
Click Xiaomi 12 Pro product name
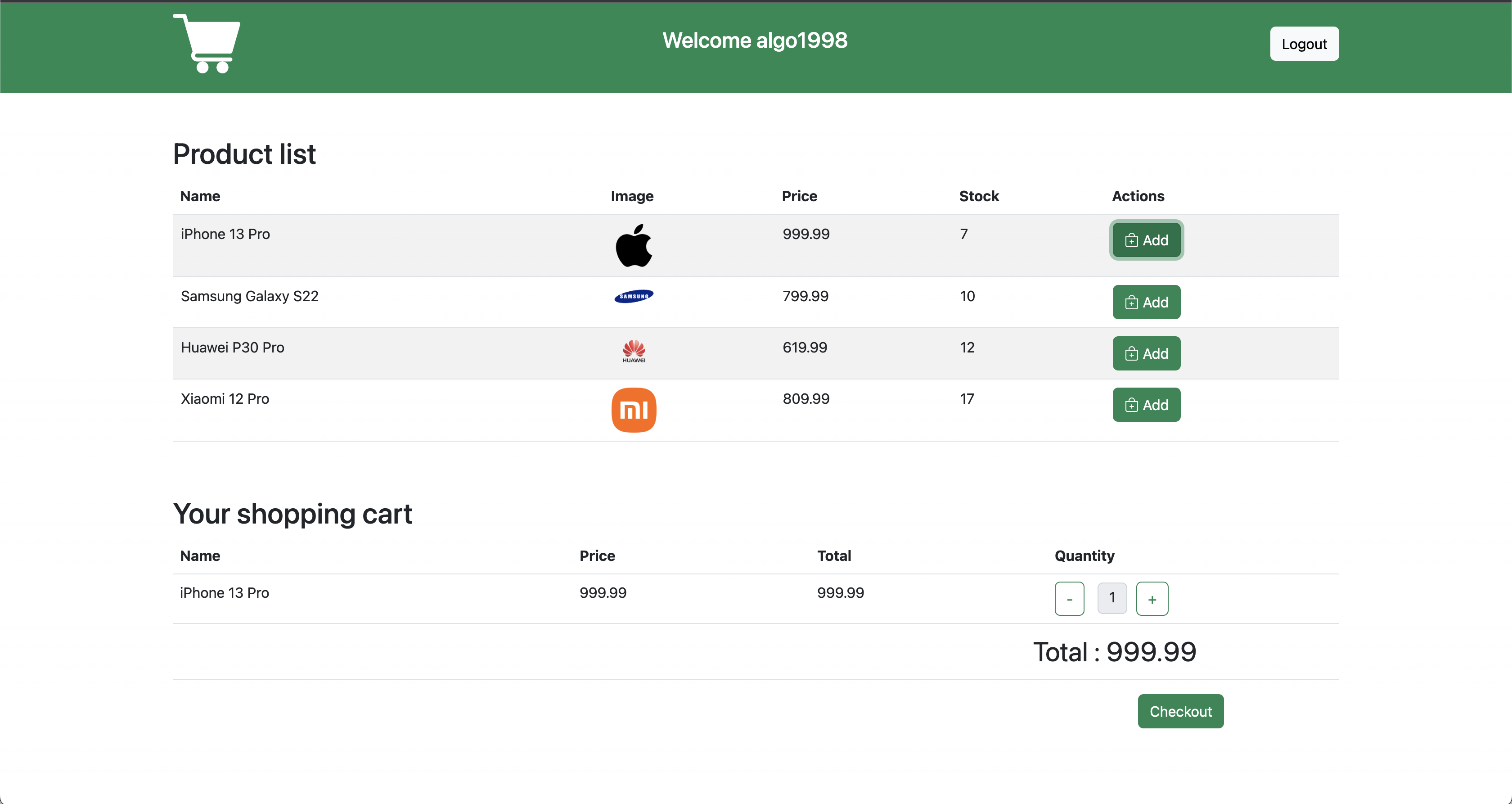pos(225,399)
